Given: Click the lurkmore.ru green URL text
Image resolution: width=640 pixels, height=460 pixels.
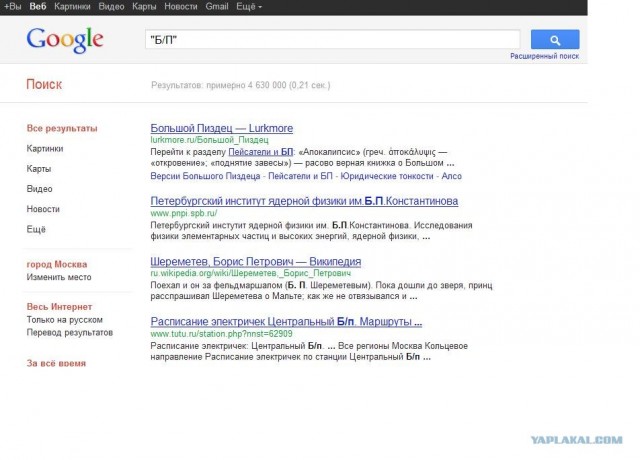Looking at the screenshot, I should click(209, 140).
